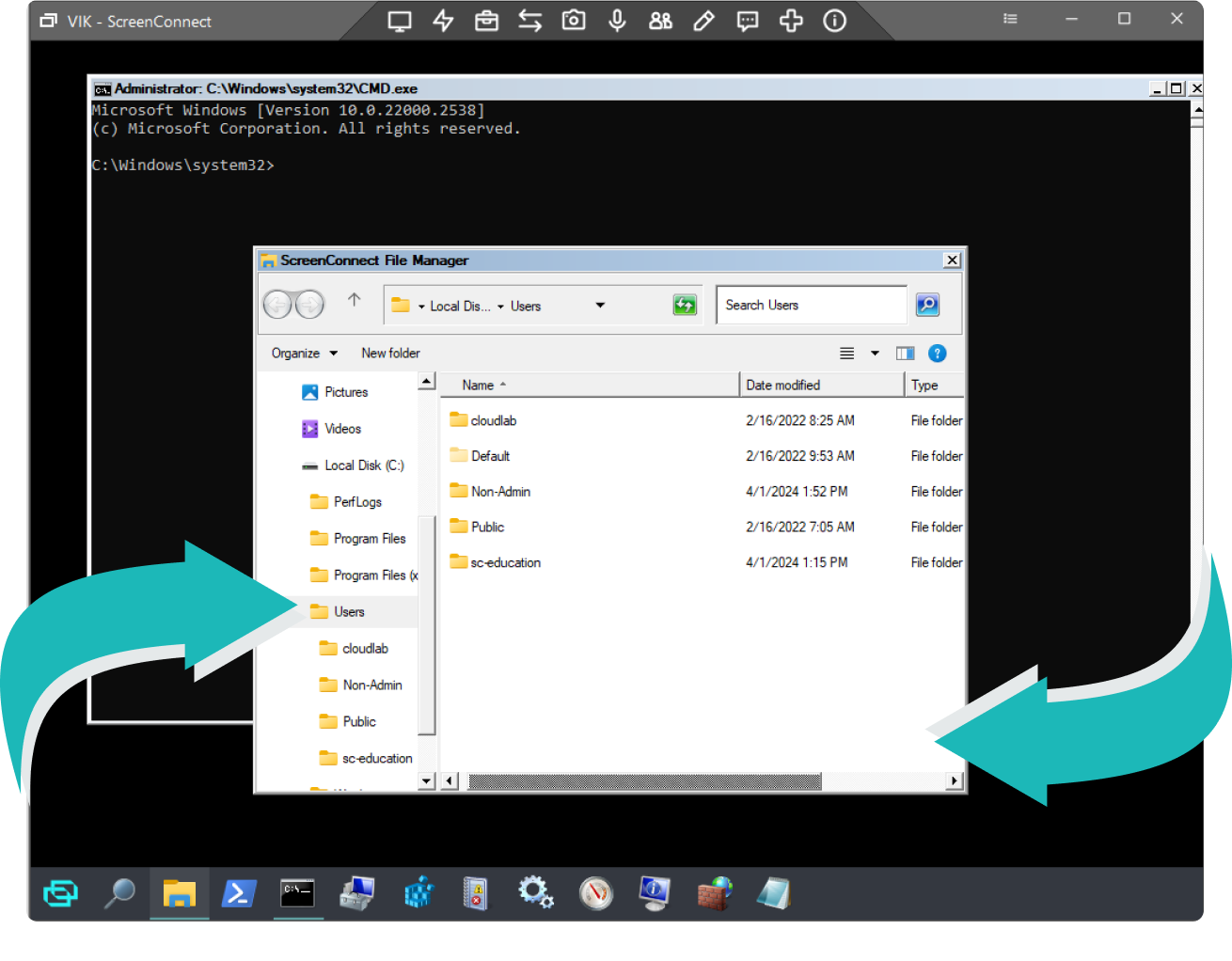This screenshot has height=961, width=1232.
Task: Click the Back navigation button
Action: [277, 305]
